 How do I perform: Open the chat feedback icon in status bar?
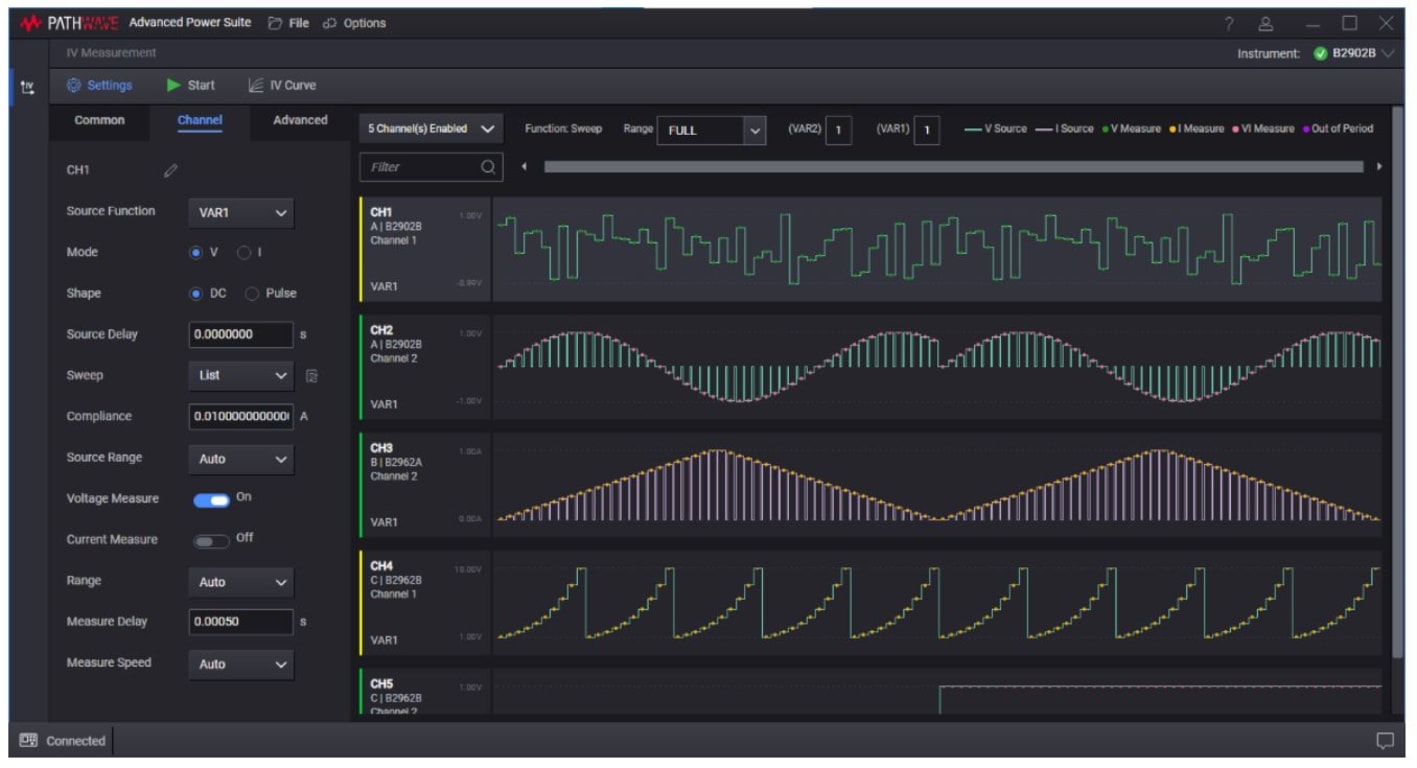tap(1385, 741)
